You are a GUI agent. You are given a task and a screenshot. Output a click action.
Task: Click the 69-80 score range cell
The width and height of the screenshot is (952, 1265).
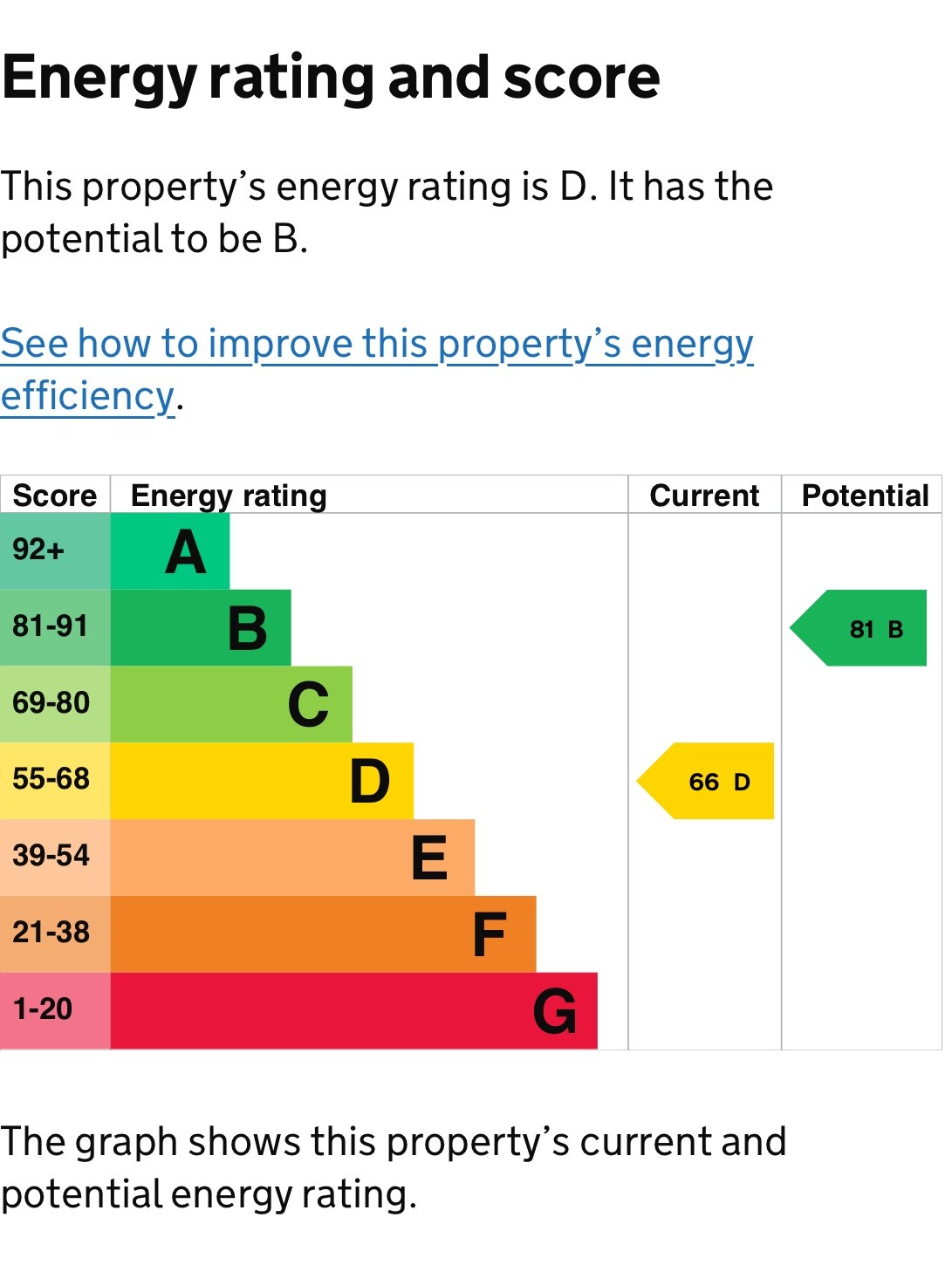(55, 705)
